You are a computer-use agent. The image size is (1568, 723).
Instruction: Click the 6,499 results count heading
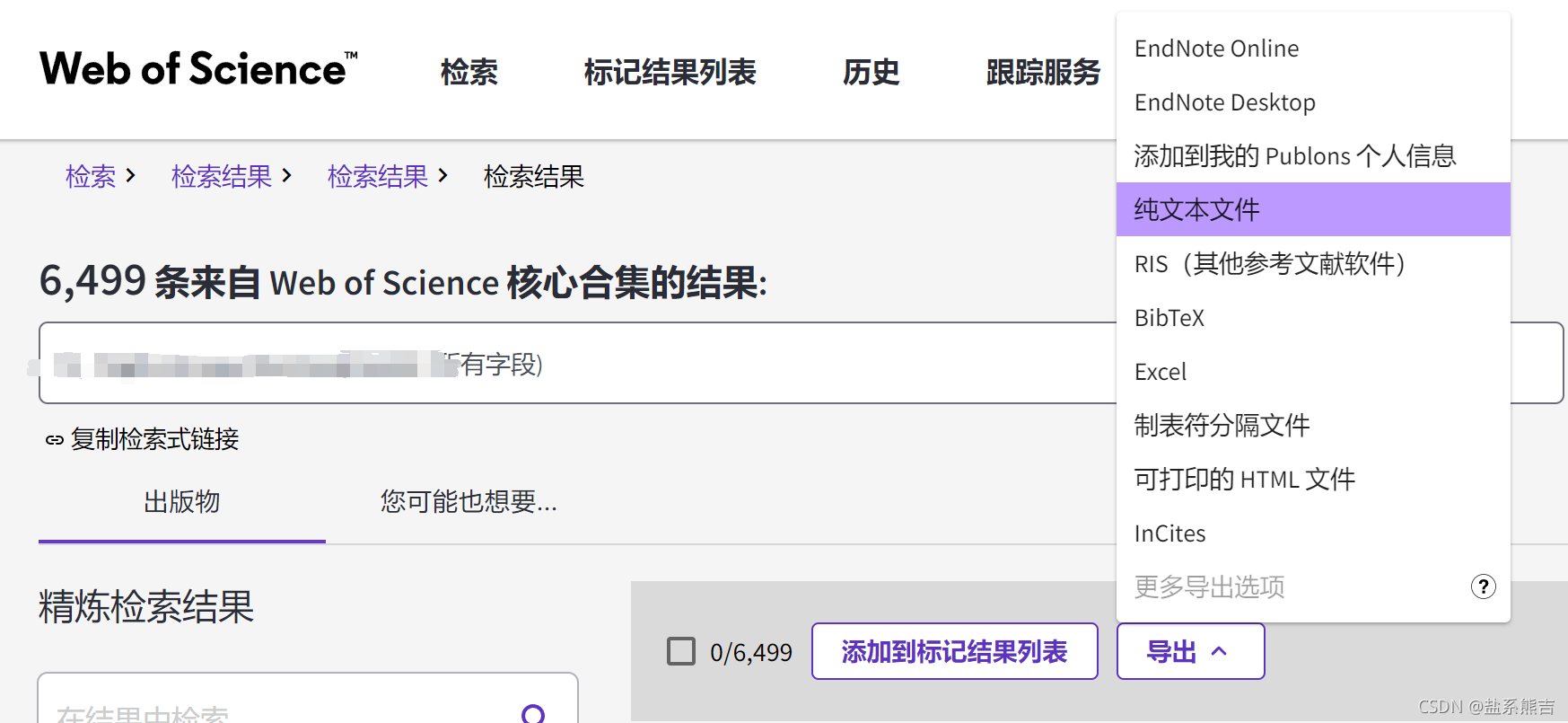(403, 282)
